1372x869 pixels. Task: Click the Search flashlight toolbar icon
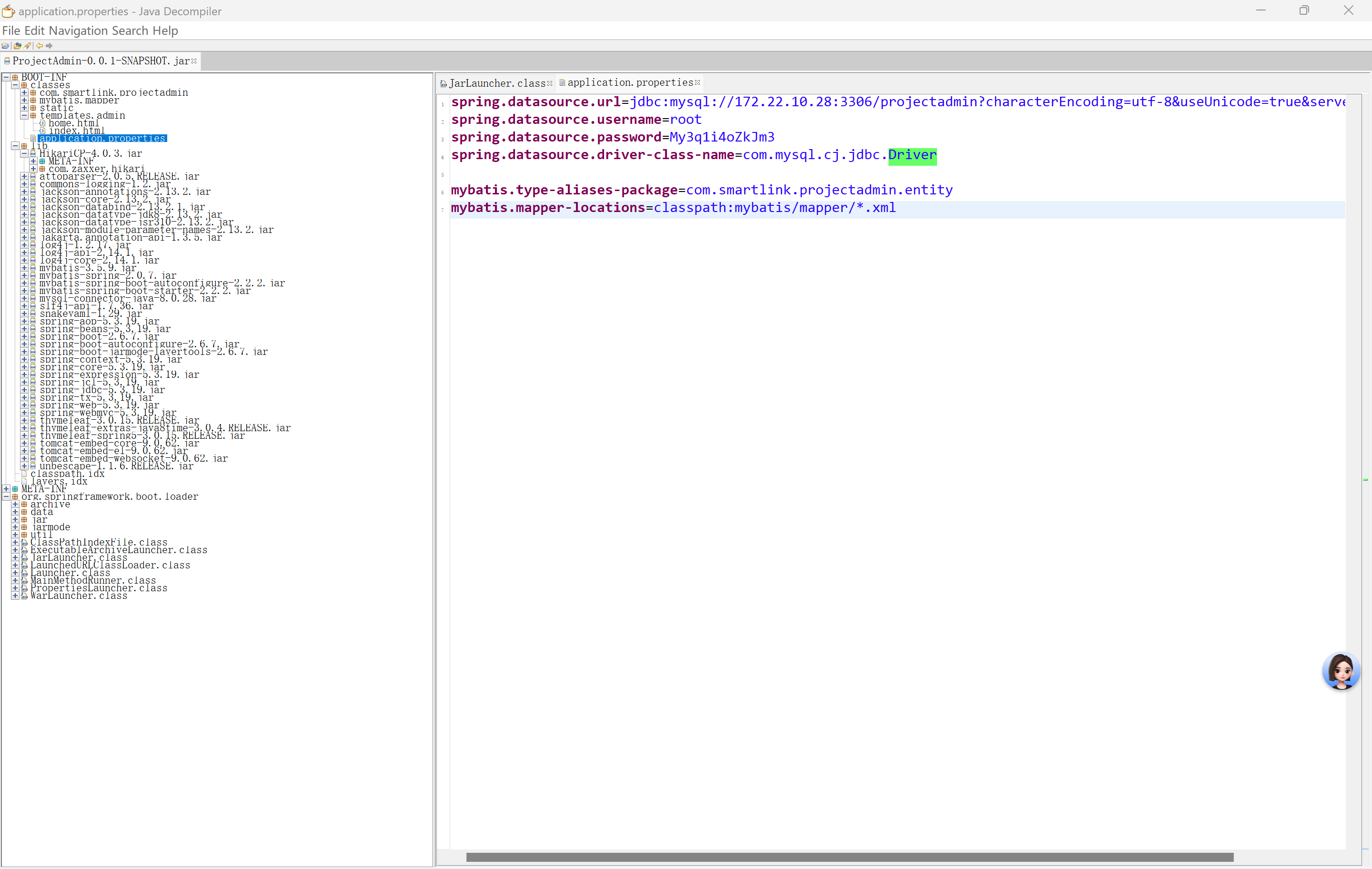(x=27, y=46)
